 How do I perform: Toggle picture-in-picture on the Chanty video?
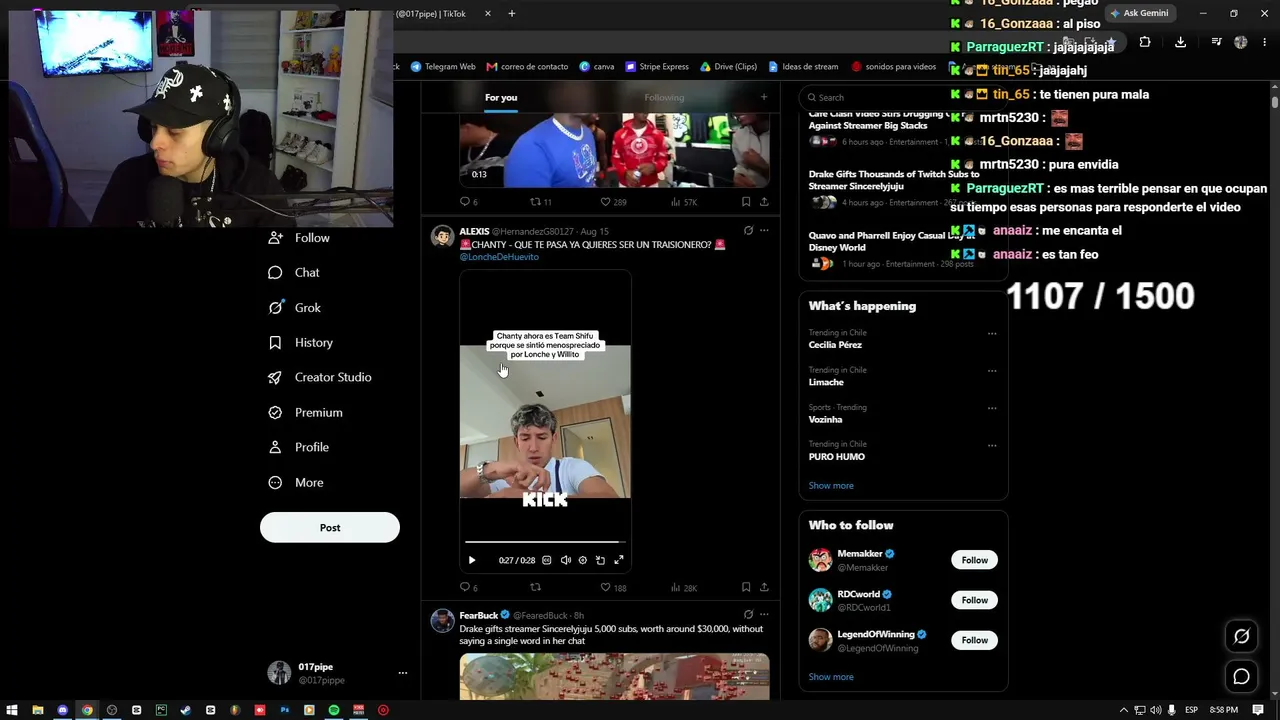pyautogui.click(x=600, y=560)
